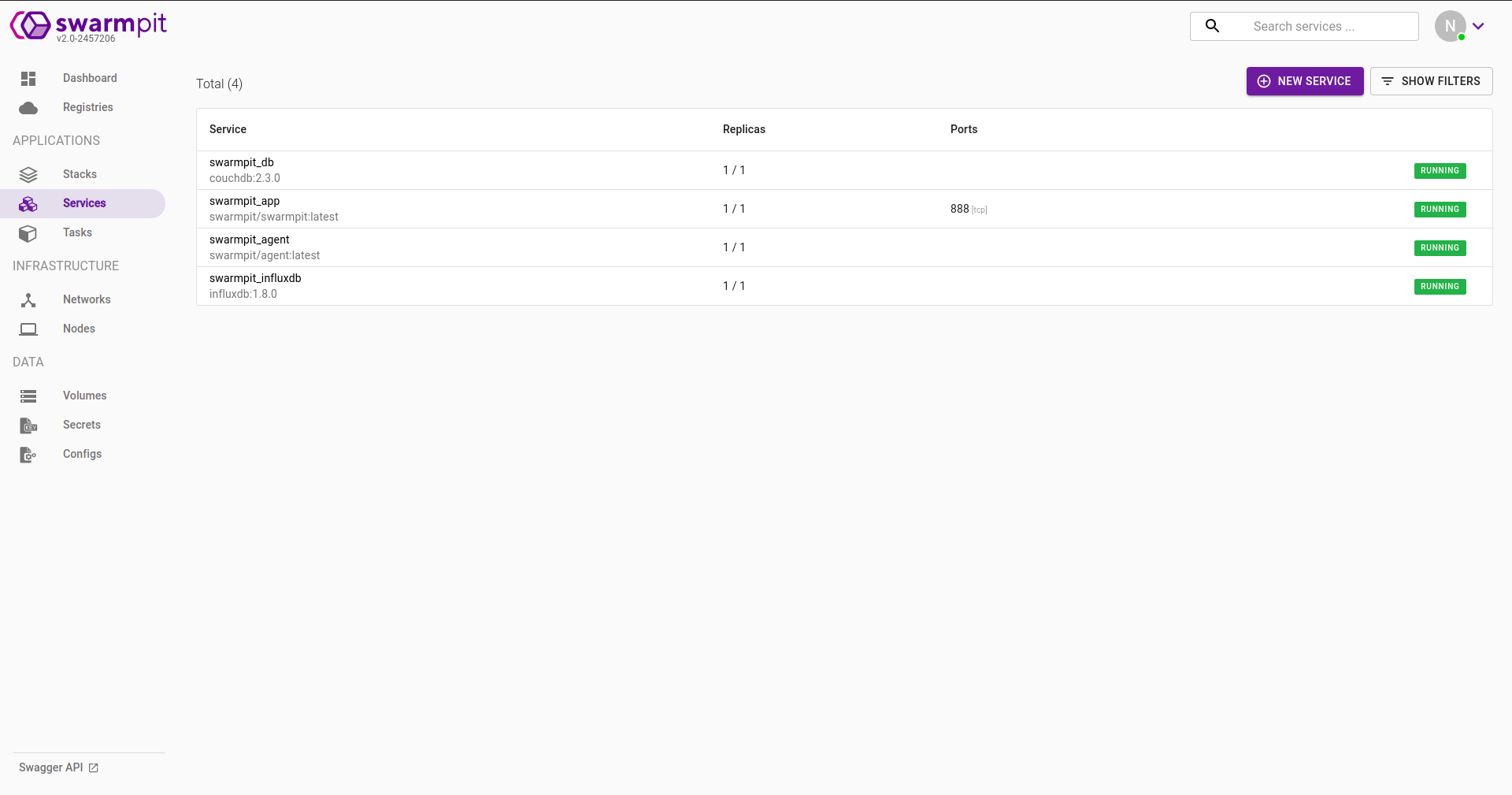Click the influxdb:1.8.0 image text
This screenshot has width=1512, height=795.
243,294
